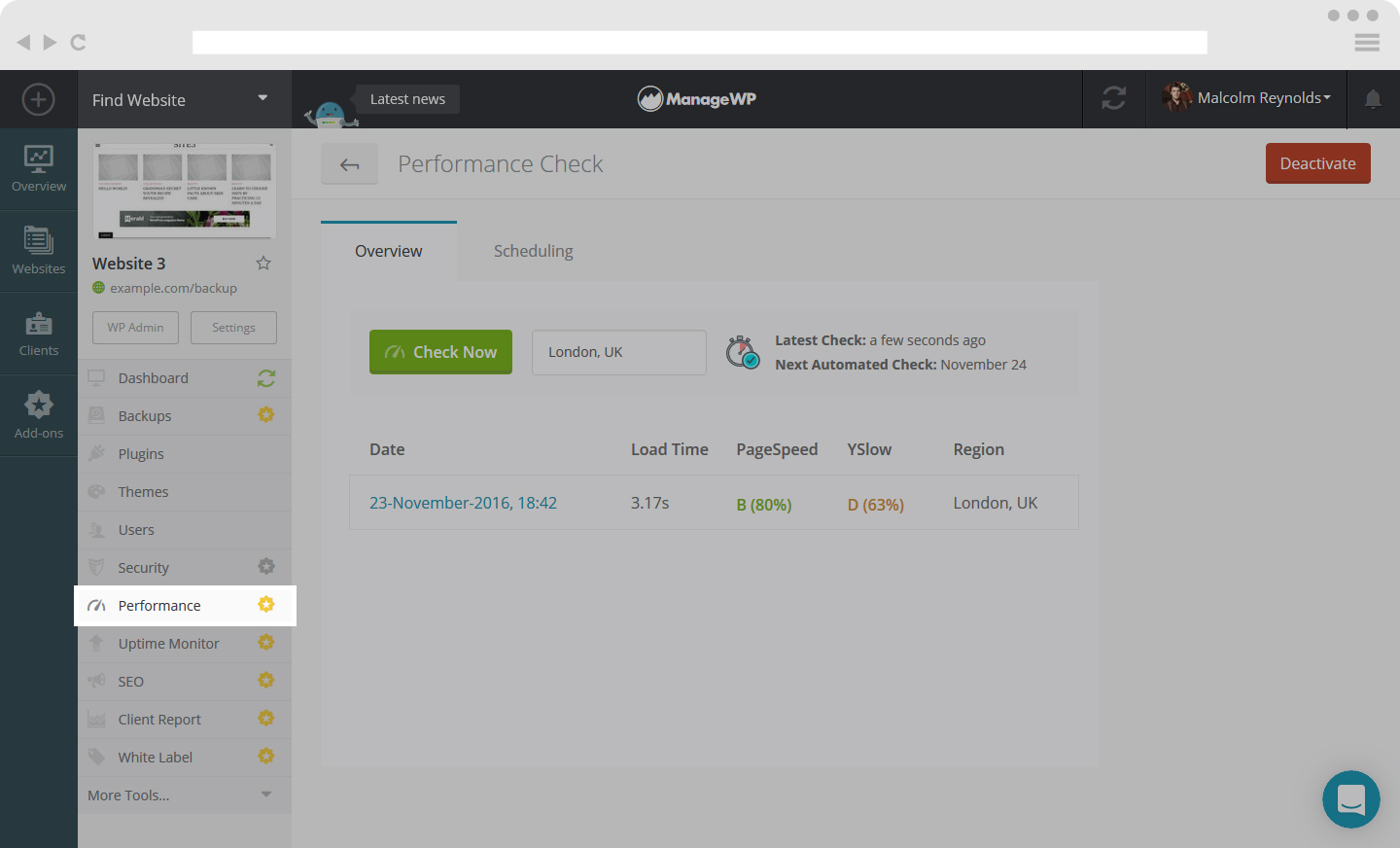Open Backups in site menu
1400x848 pixels.
coord(185,416)
